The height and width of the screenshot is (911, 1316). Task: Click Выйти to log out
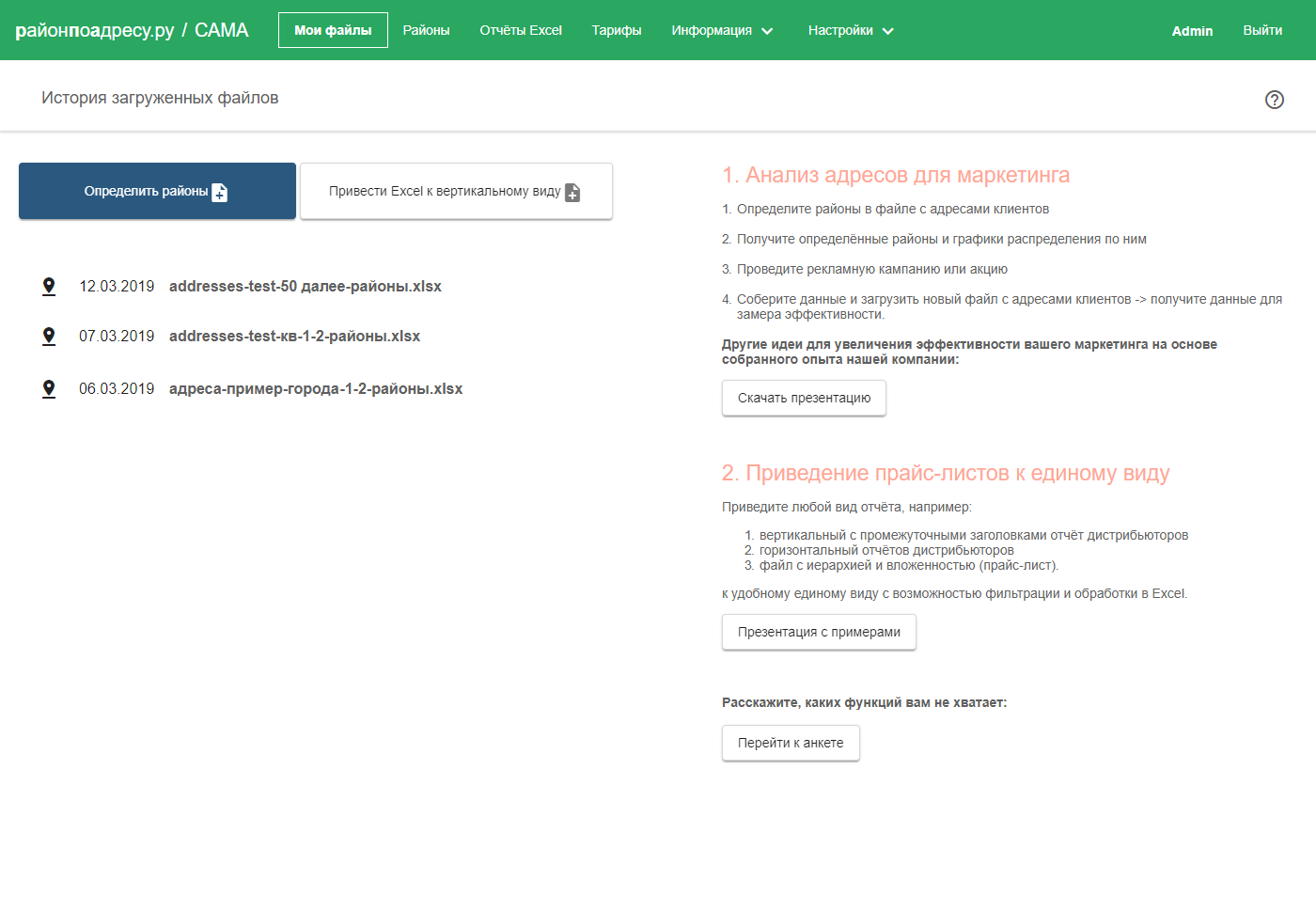pyautogui.click(x=1262, y=30)
